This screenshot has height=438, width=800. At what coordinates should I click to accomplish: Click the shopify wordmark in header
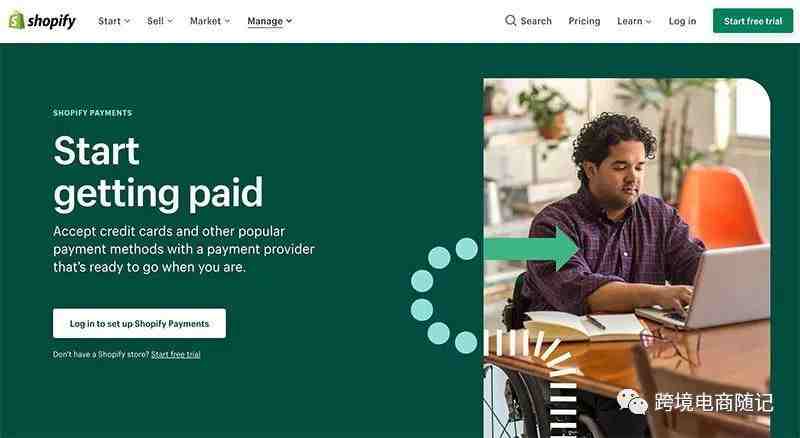click(x=51, y=21)
